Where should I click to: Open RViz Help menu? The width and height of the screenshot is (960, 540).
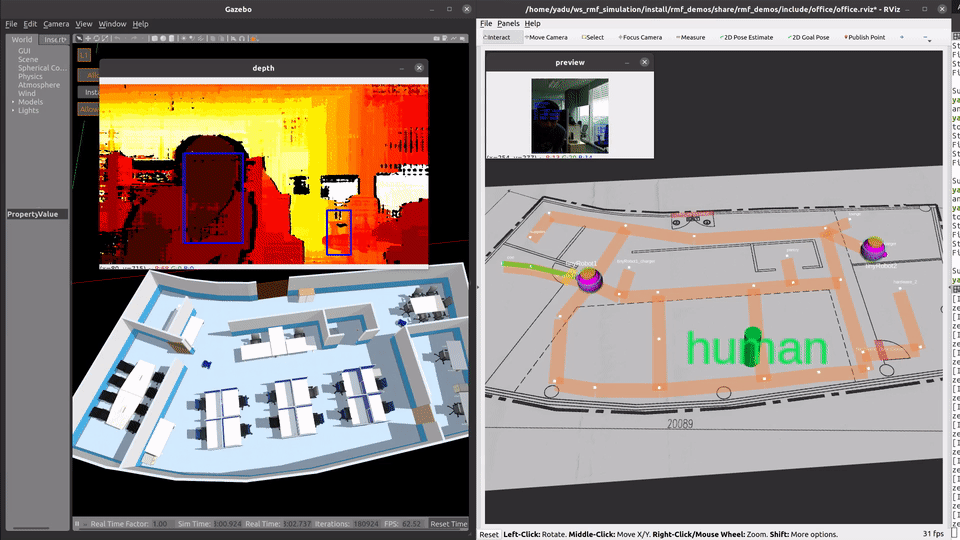point(532,23)
